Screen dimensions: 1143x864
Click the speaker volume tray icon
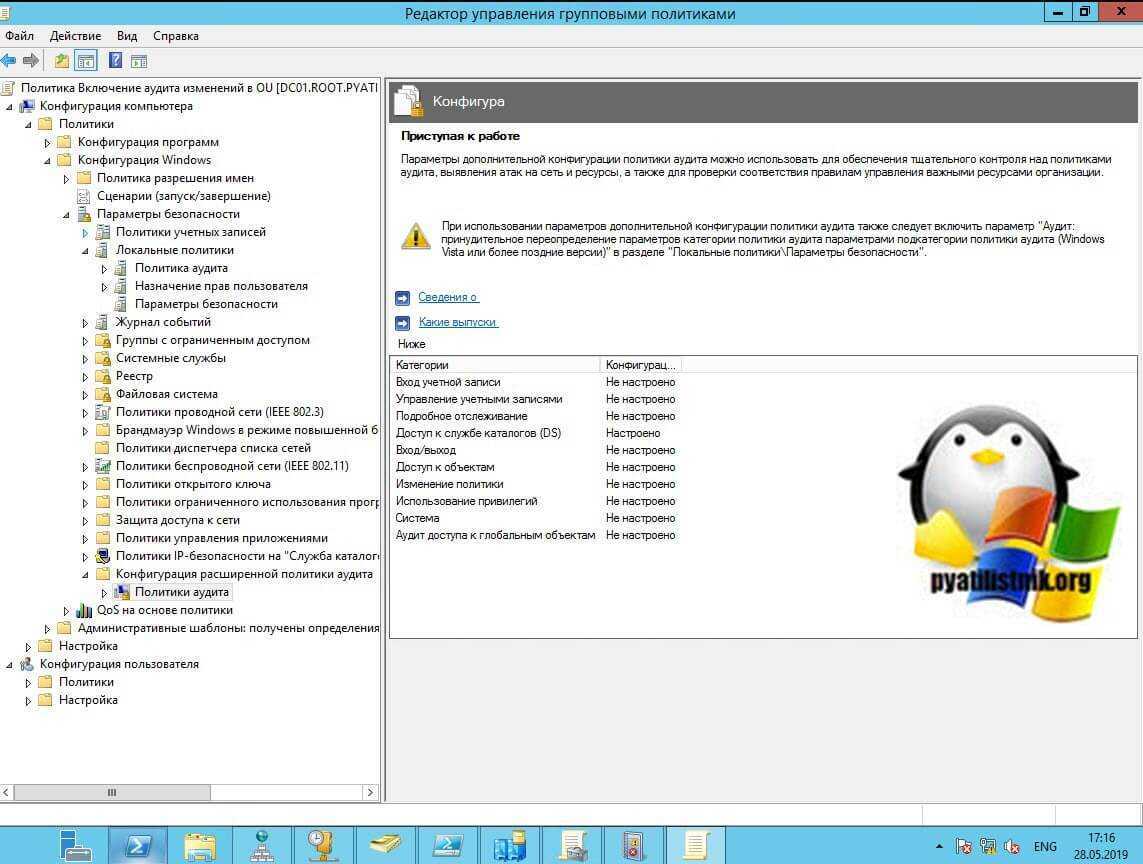[1011, 846]
